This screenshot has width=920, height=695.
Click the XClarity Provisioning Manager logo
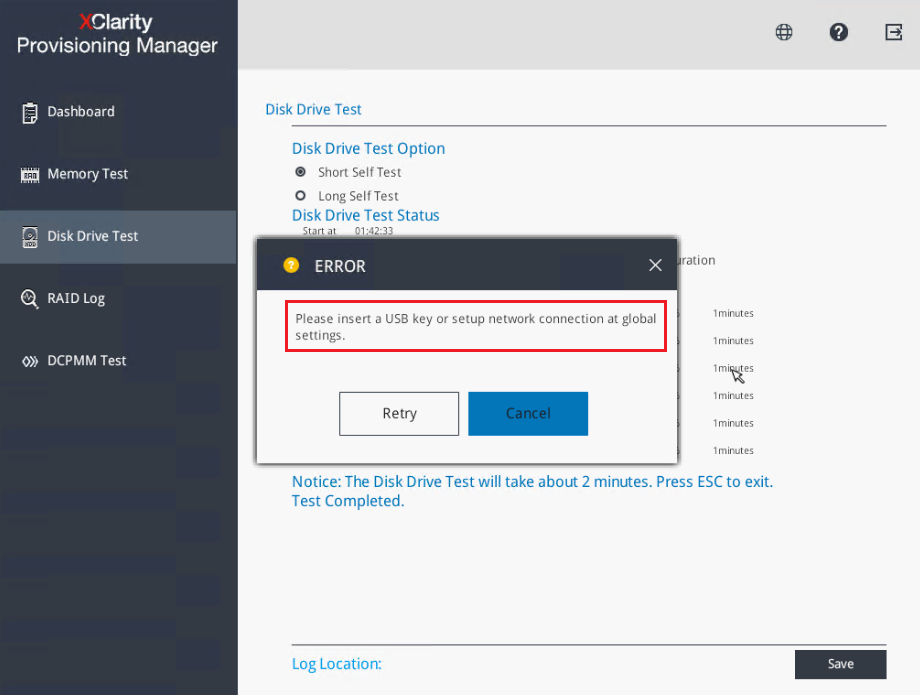click(117, 34)
